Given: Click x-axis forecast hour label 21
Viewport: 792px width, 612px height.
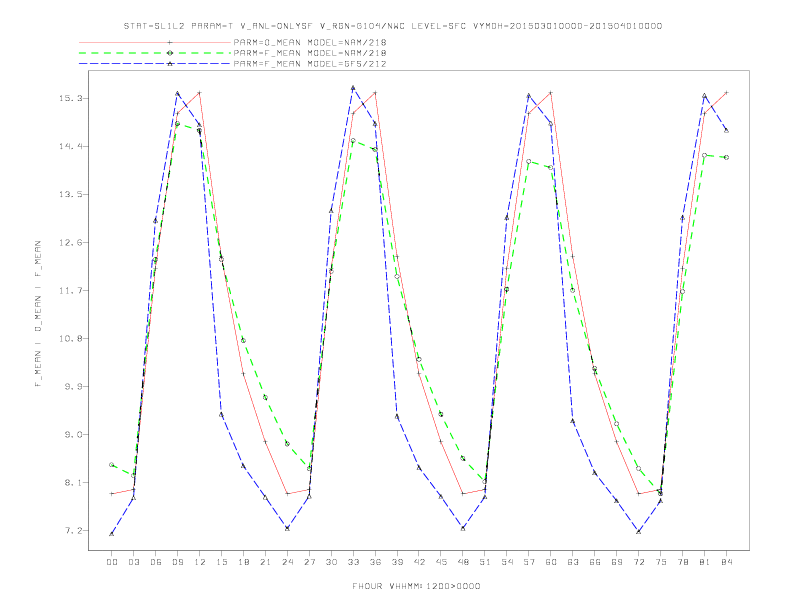Looking at the screenshot, I should (x=265, y=562).
